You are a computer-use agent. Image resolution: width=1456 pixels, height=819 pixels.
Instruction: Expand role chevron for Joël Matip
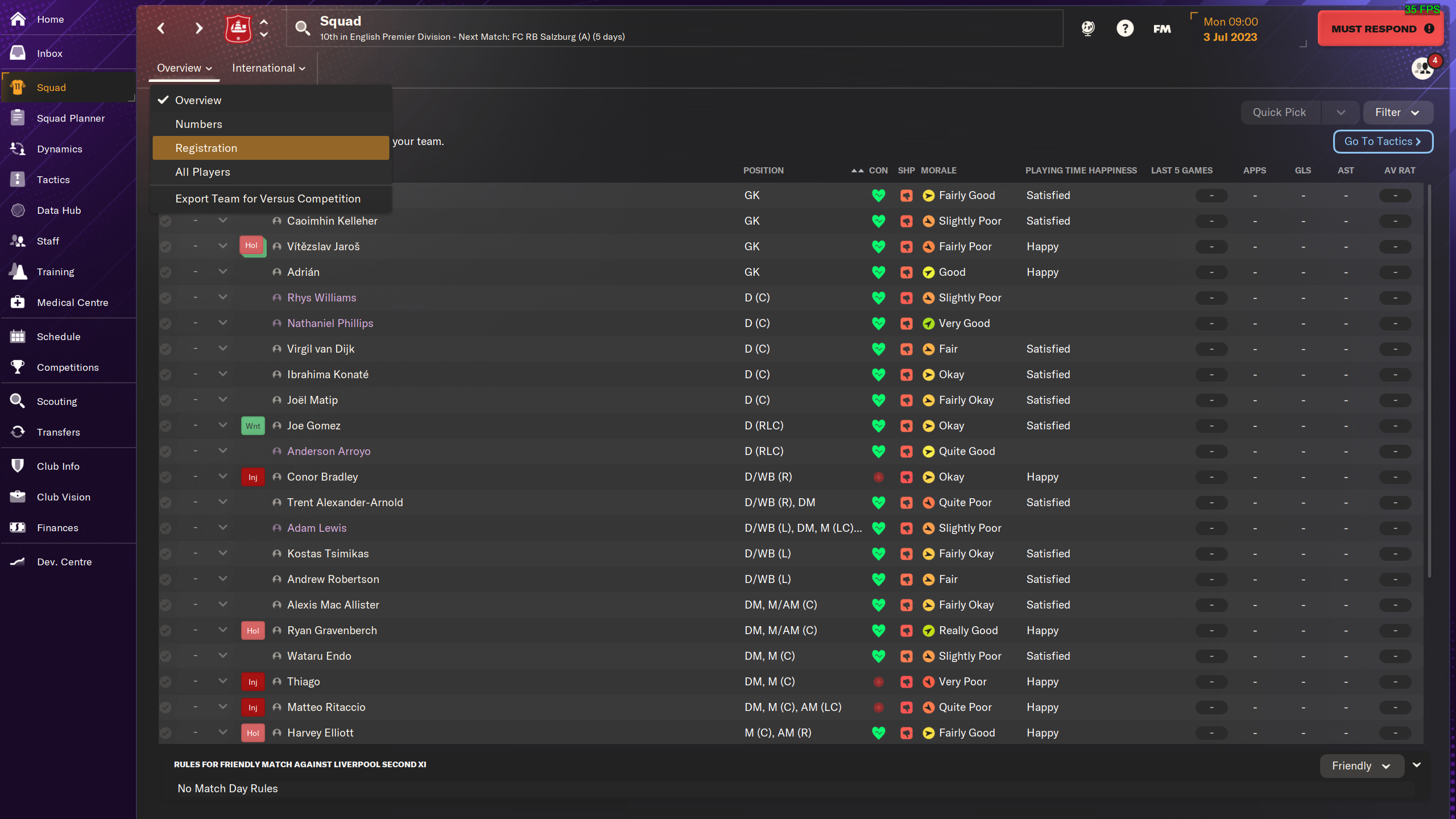coord(223,399)
